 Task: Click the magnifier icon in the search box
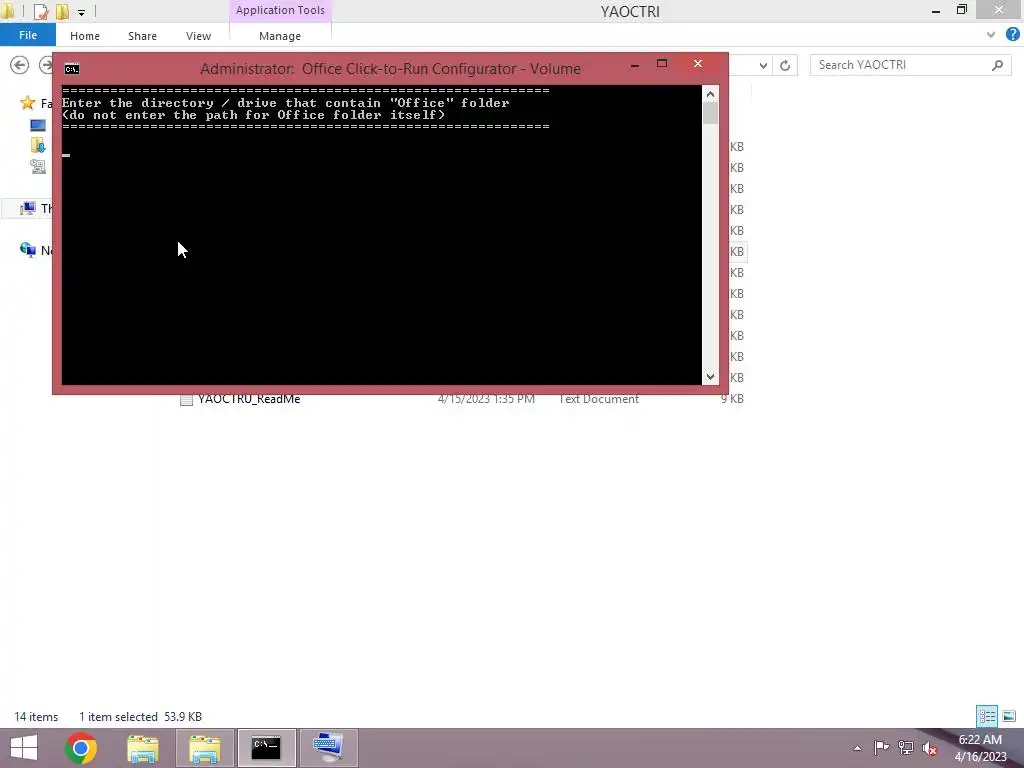997,65
